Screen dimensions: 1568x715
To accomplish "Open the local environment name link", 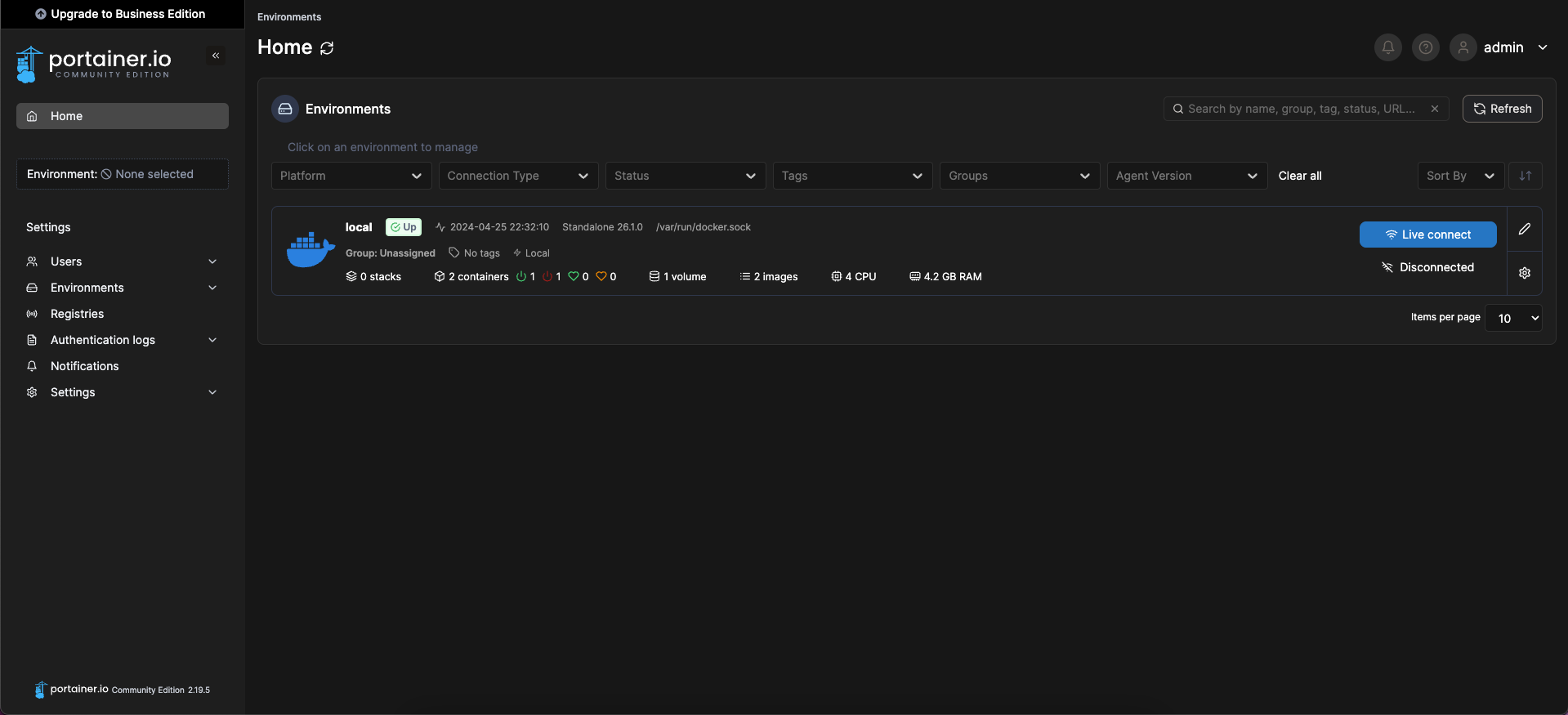I will [359, 227].
